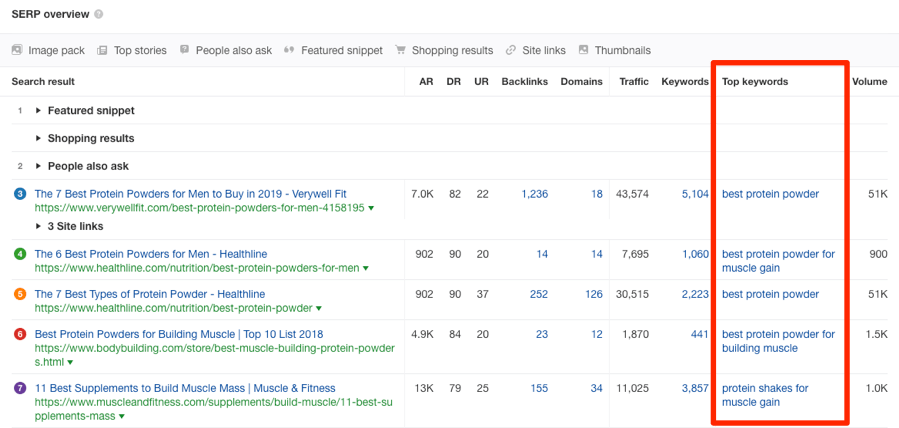Image resolution: width=899 pixels, height=428 pixels.
Task: Expand the Shopping results row
Action: point(39,138)
